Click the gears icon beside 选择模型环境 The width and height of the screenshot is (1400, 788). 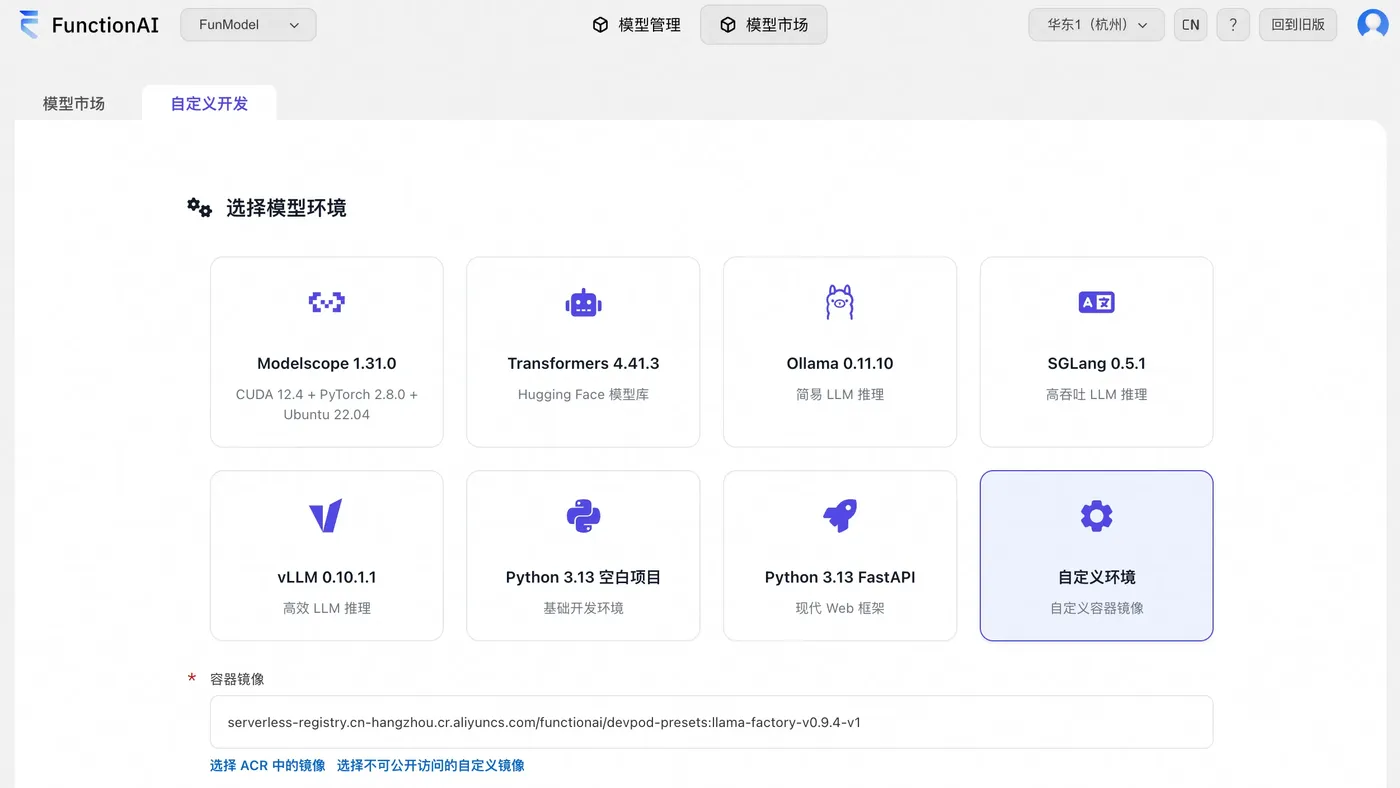(x=200, y=207)
